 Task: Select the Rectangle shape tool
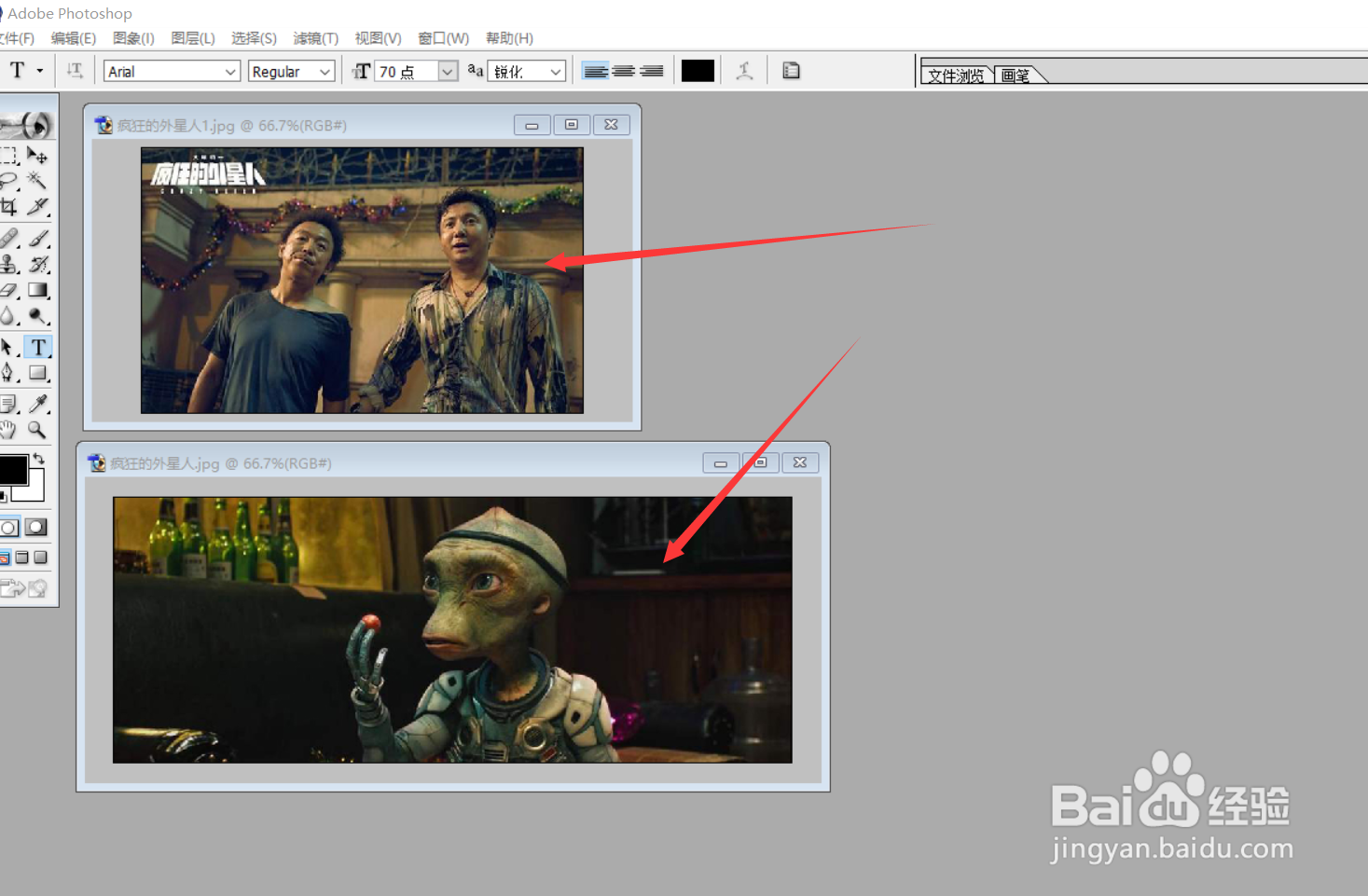pos(37,373)
